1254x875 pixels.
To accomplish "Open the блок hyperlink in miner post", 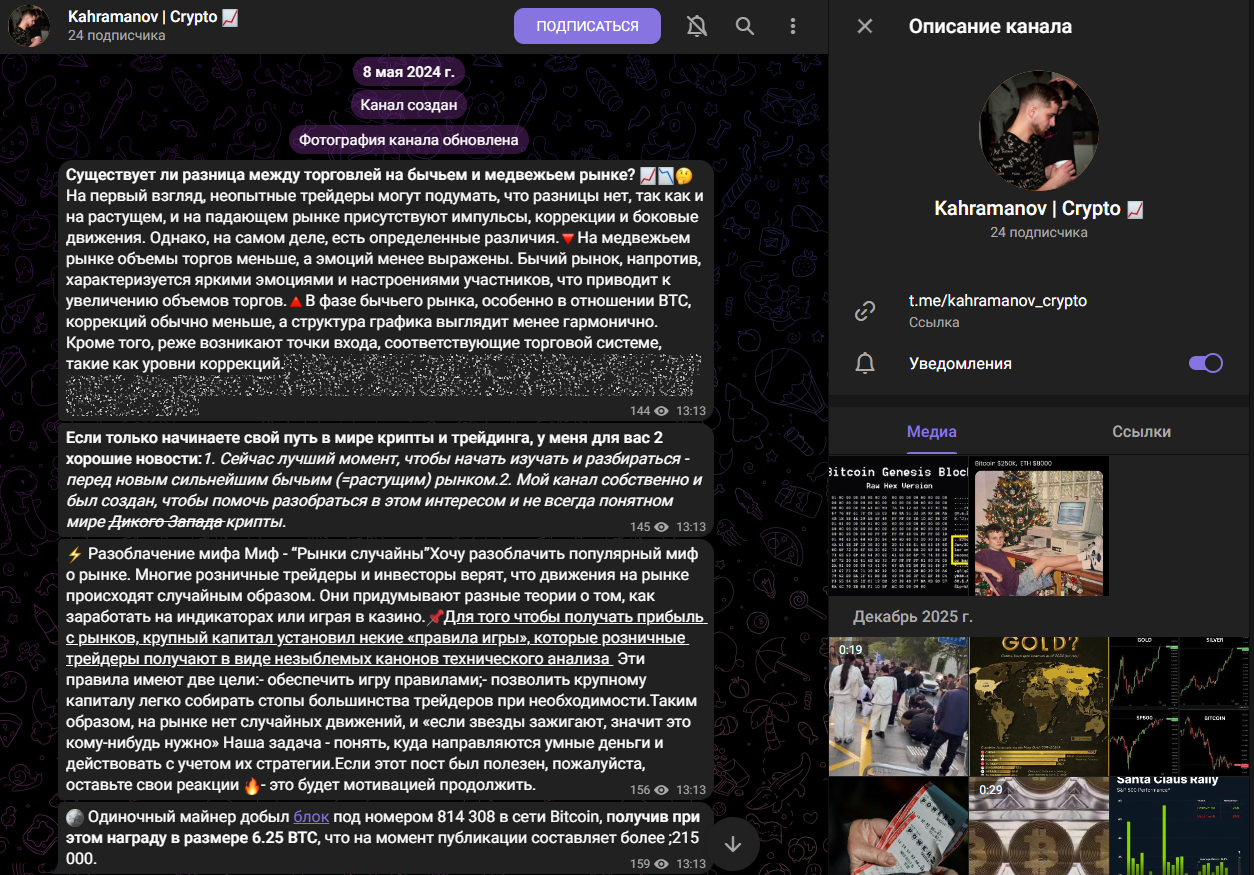I will click(x=311, y=816).
